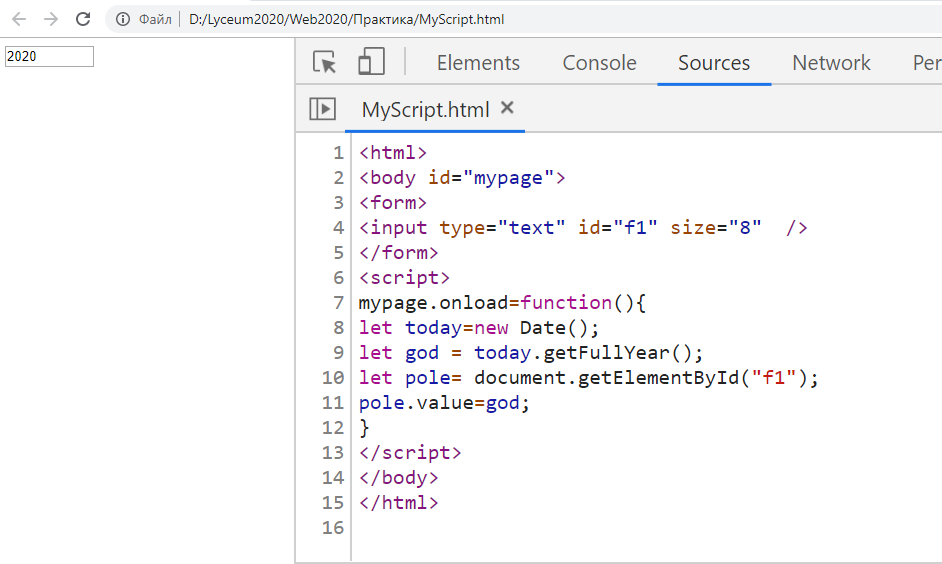
Task: Set breakpoint on line number 8
Action: 338,328
